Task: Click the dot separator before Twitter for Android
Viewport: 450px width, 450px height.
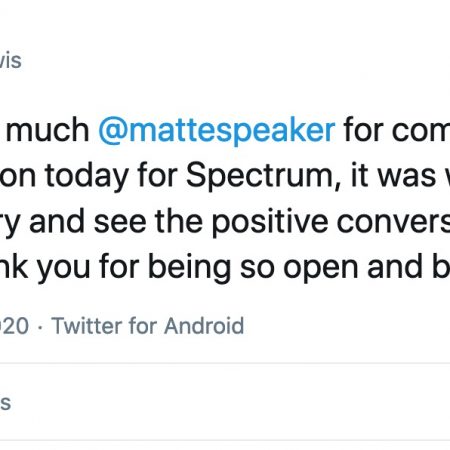Action: [x=40, y=327]
